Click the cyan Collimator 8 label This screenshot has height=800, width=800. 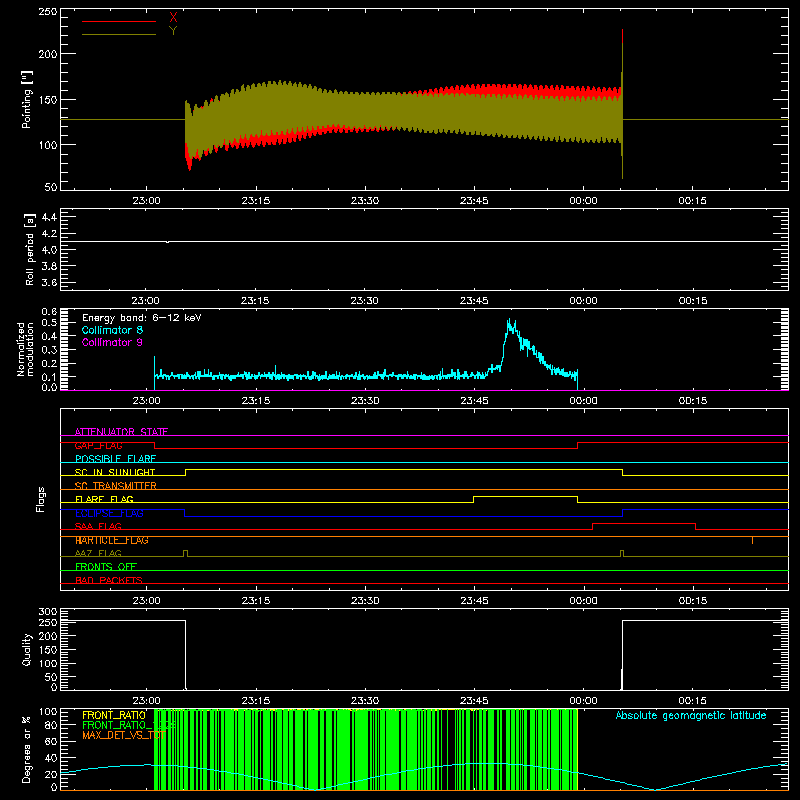pyautogui.click(x=112, y=330)
